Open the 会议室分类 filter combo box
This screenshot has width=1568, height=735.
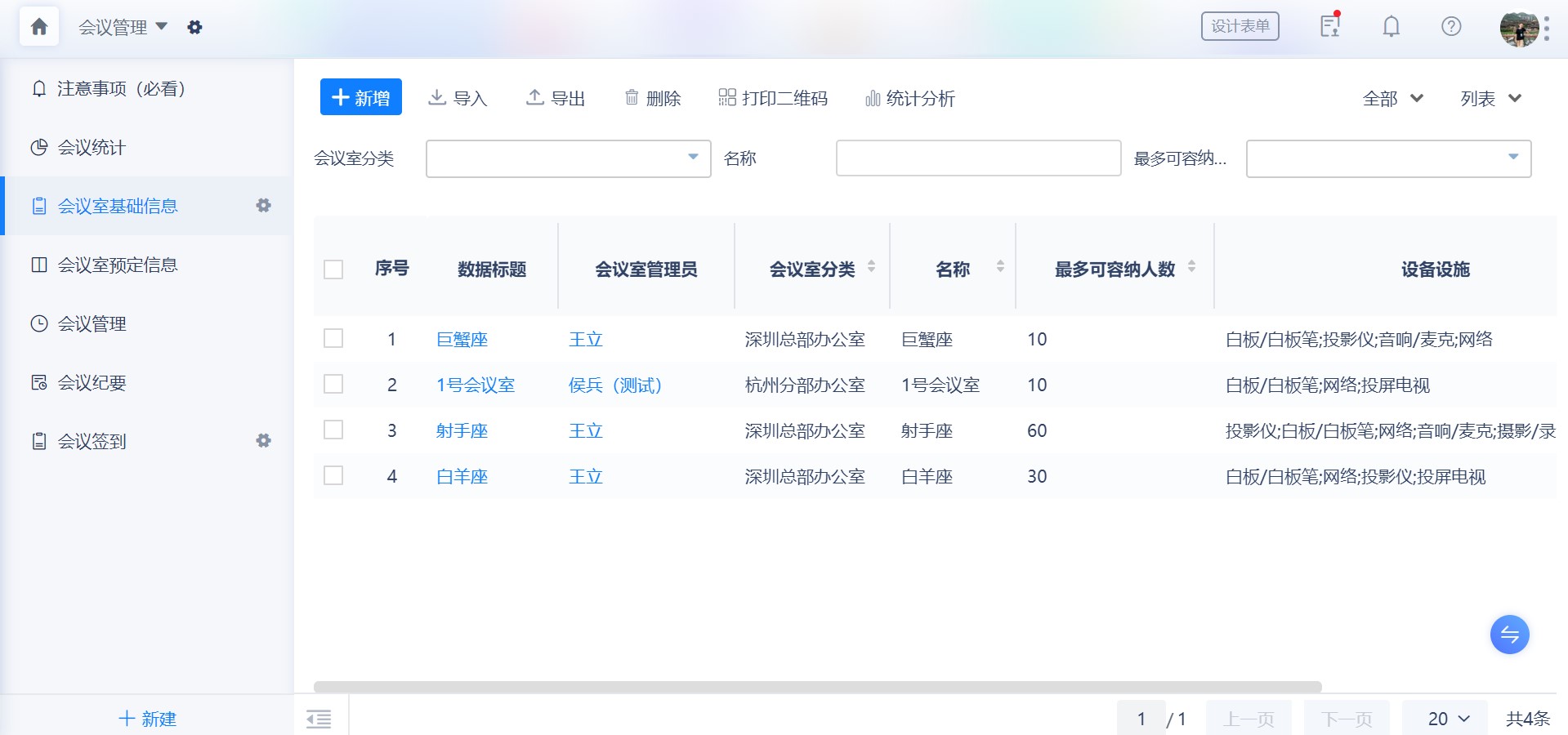click(569, 158)
